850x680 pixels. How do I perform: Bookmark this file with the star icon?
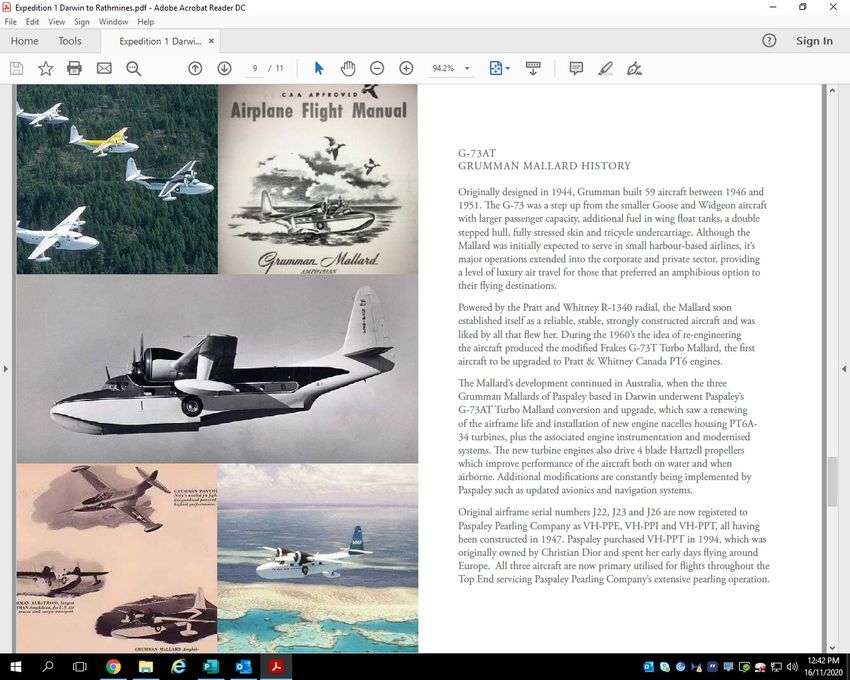pos(46,68)
